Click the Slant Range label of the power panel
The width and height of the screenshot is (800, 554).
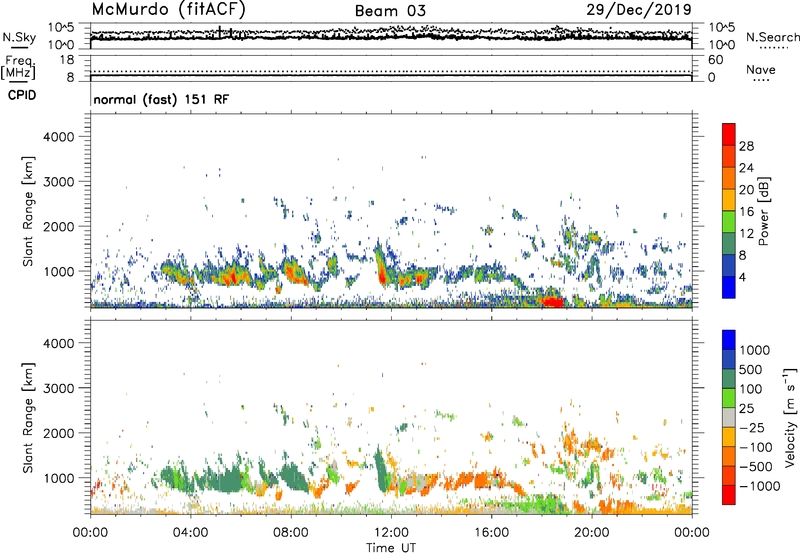point(28,211)
